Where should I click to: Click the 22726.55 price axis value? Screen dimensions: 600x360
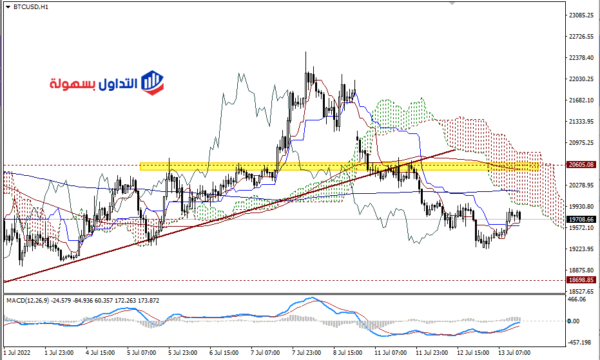[x=581, y=37]
